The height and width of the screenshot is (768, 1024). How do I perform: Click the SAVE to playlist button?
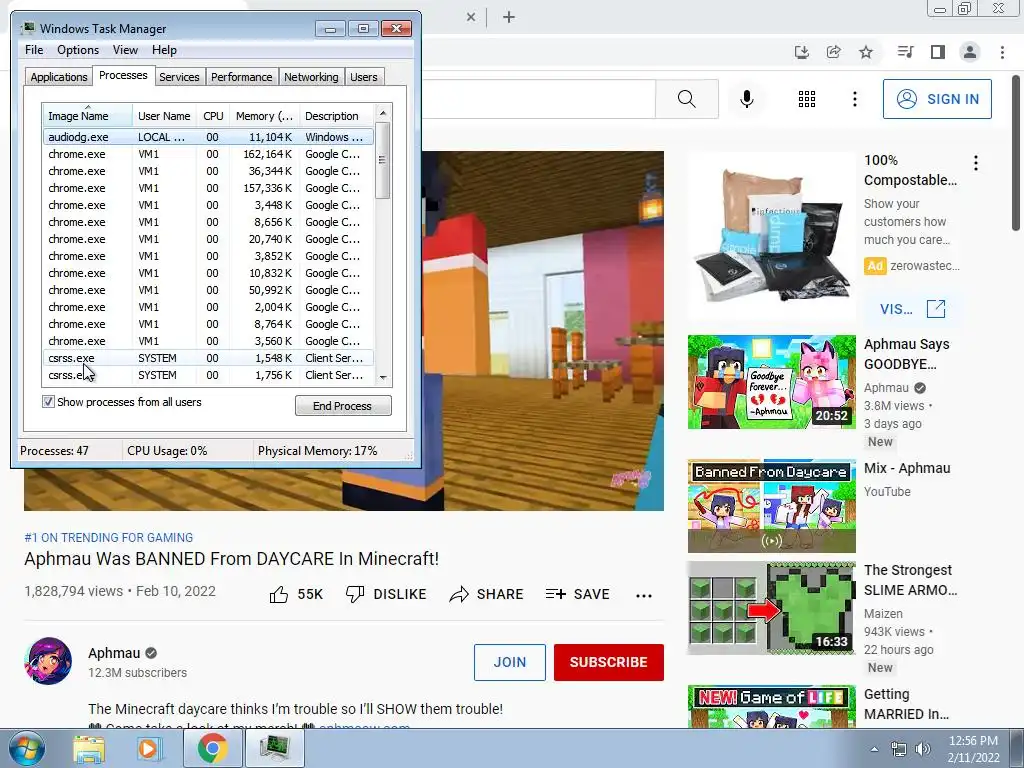point(578,594)
